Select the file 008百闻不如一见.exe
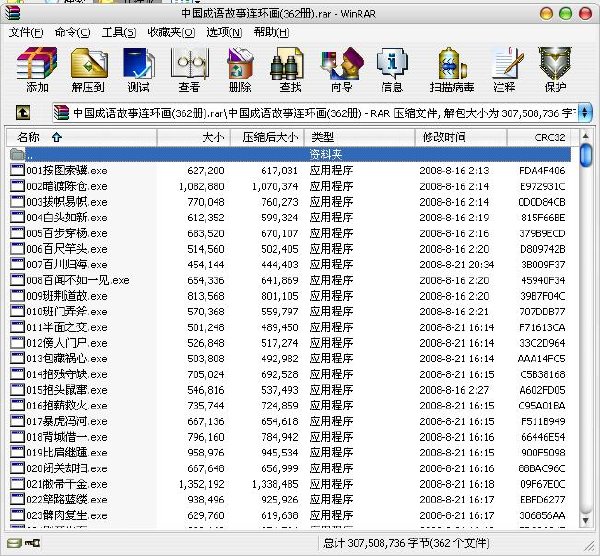600x556 pixels. click(x=78, y=280)
